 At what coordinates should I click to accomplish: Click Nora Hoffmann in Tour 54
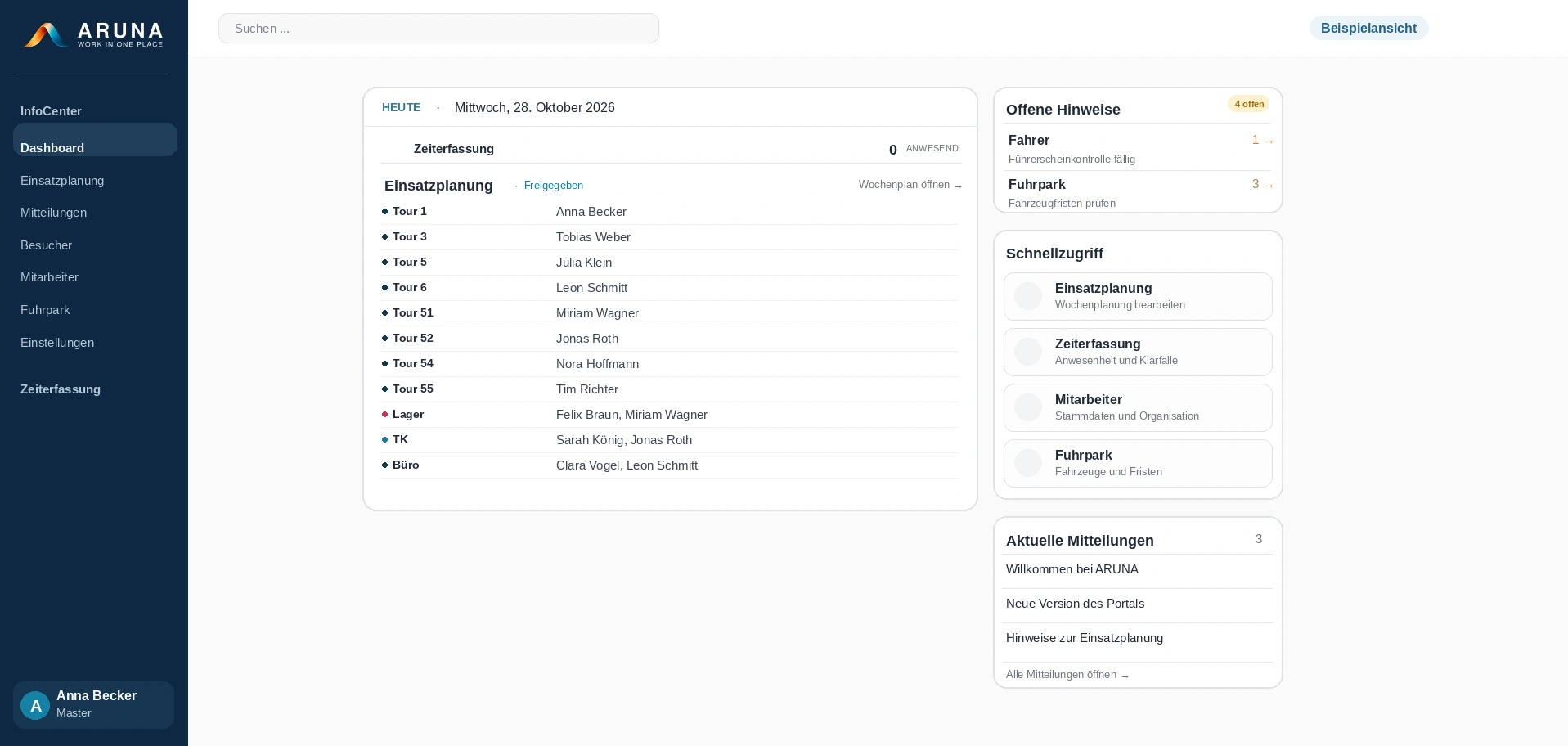coord(597,364)
